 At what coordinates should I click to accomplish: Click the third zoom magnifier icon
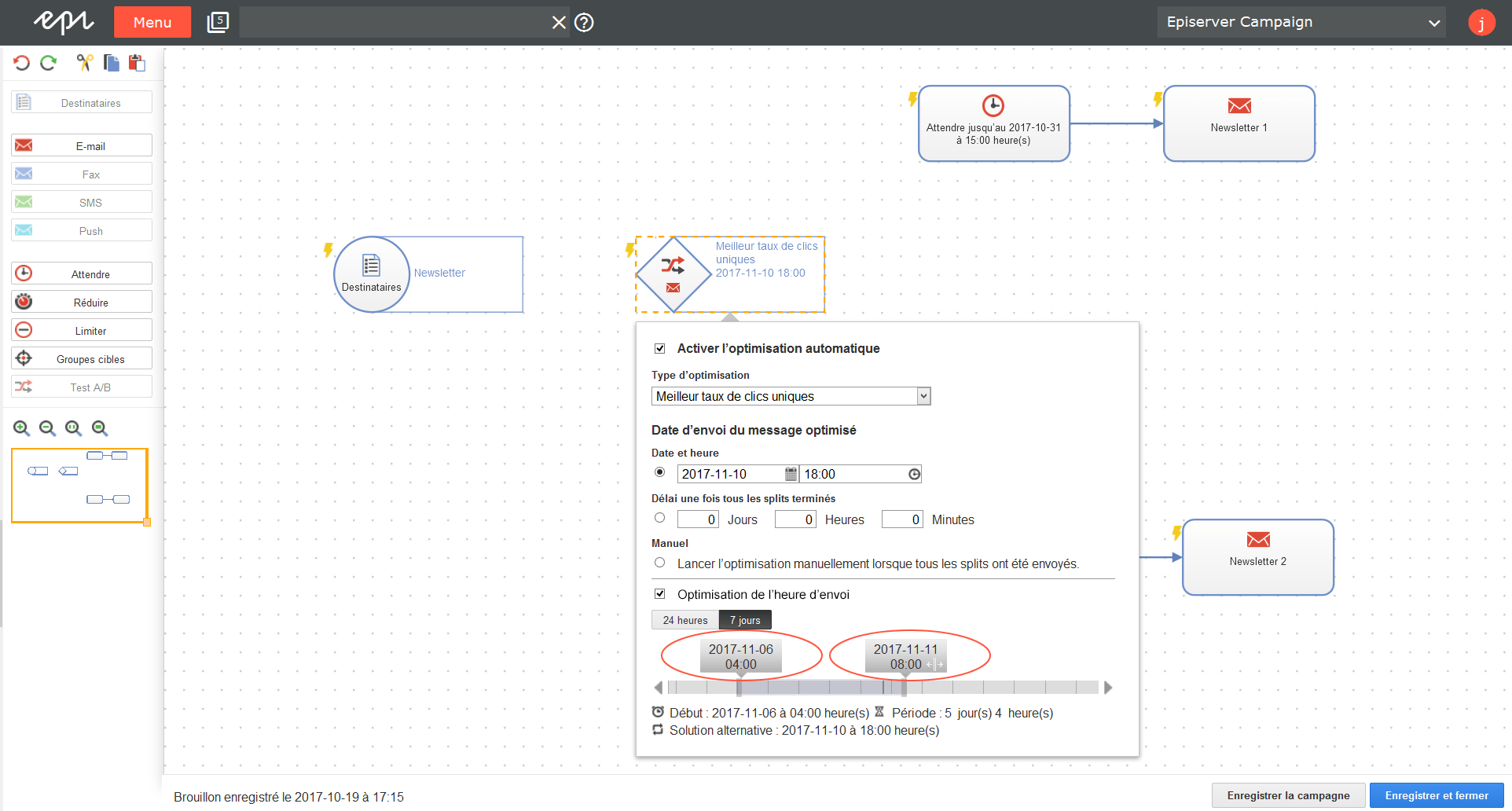(x=73, y=428)
